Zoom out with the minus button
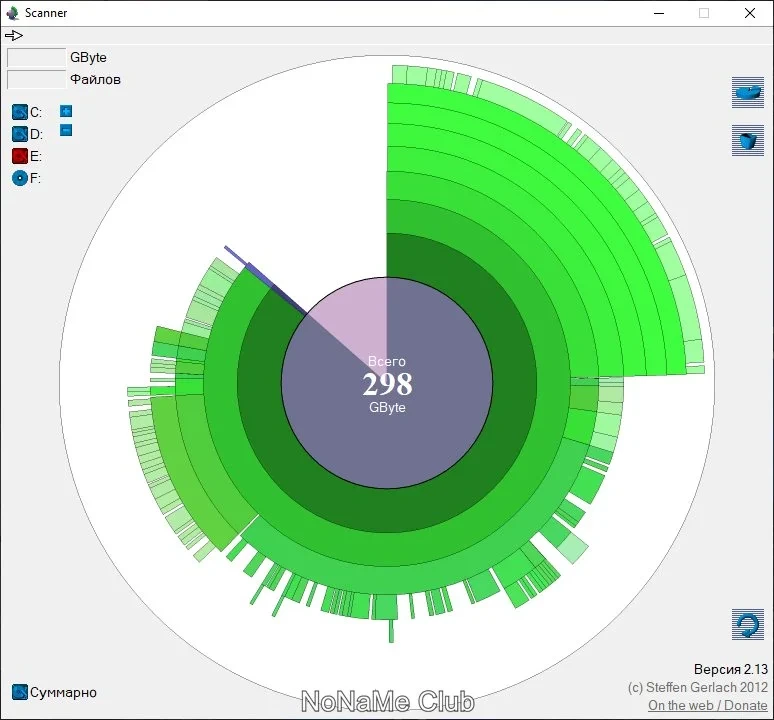 (66, 130)
